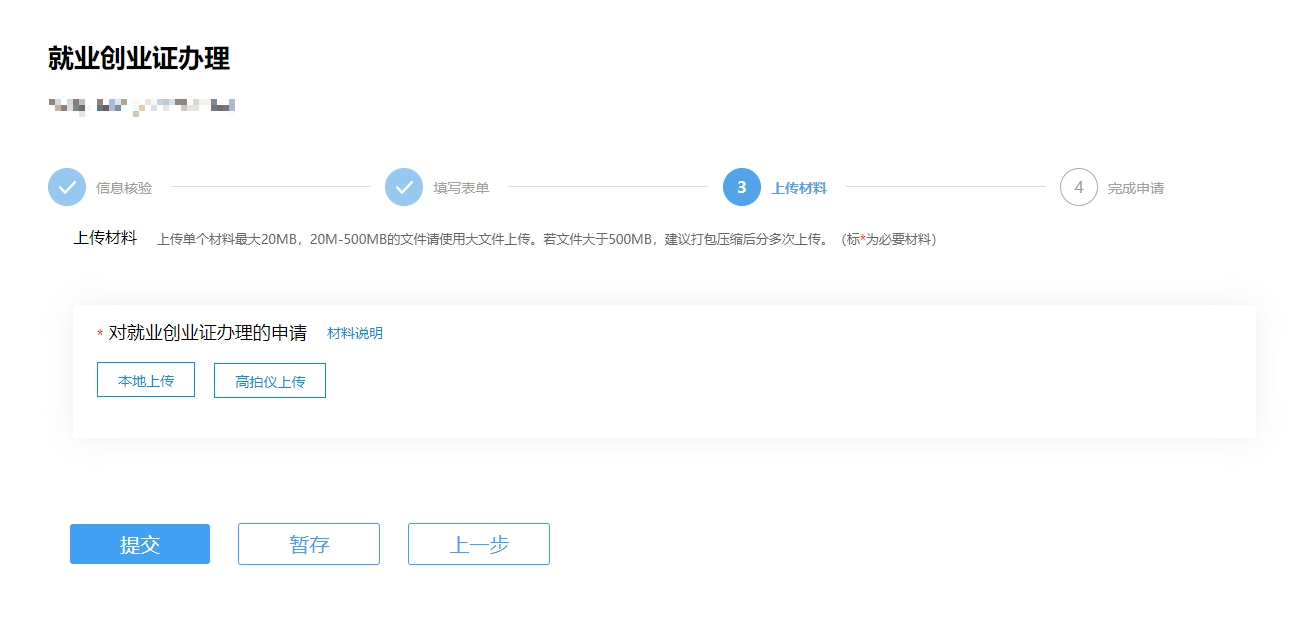Click the red required asterisk before material name
Viewport: 1289px width, 630px height.
[100, 334]
